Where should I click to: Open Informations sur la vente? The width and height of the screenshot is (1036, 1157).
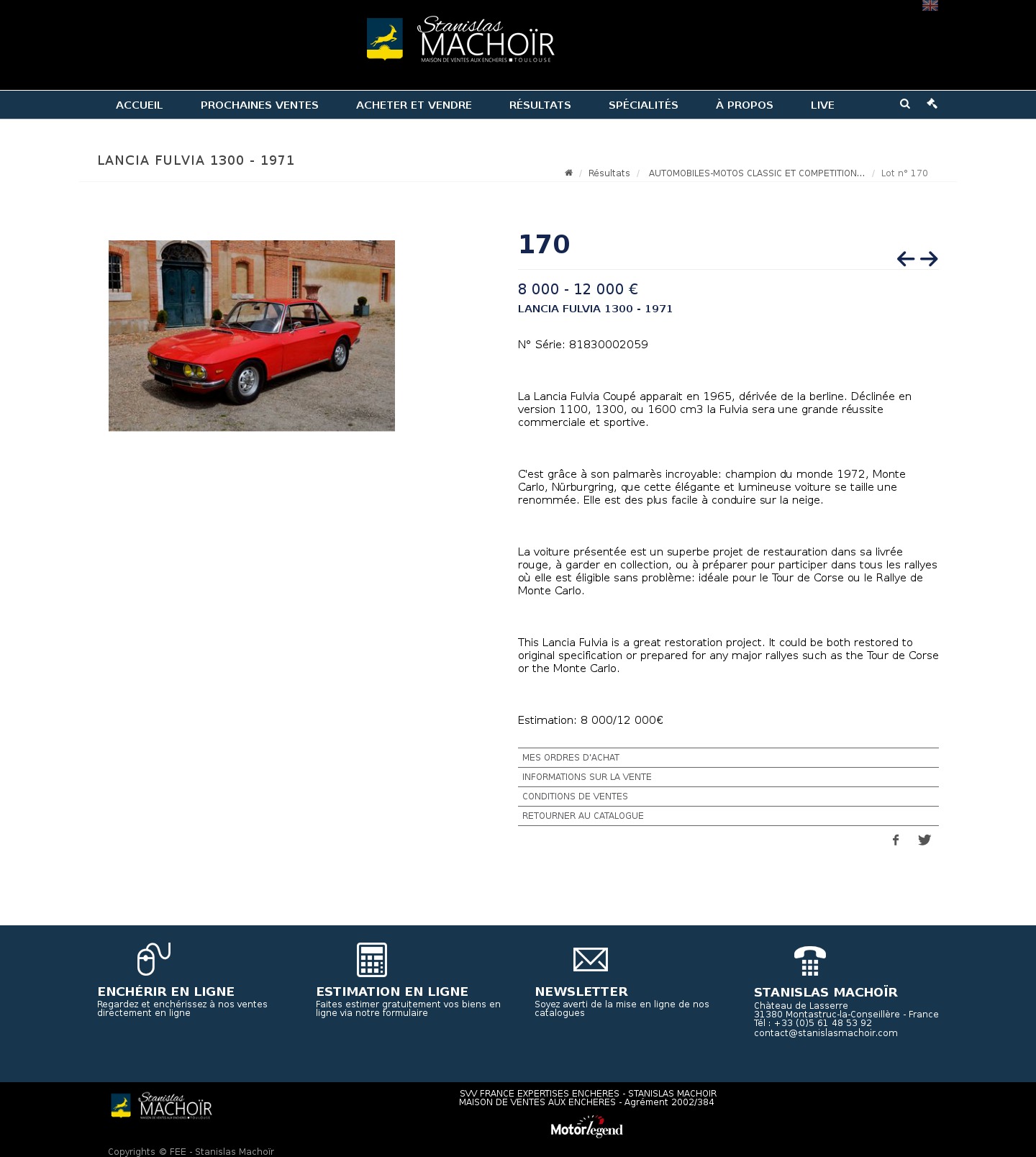pyautogui.click(x=728, y=777)
